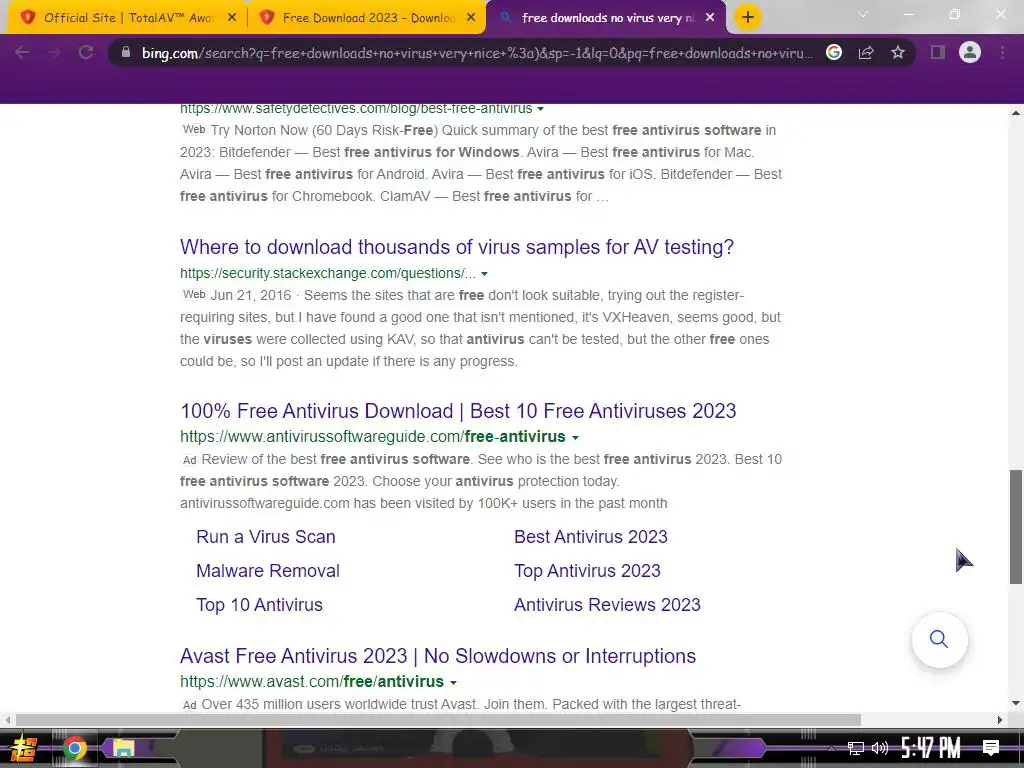Click the scroll right arrow
This screenshot has width=1024, height=768.
tap(1000, 720)
